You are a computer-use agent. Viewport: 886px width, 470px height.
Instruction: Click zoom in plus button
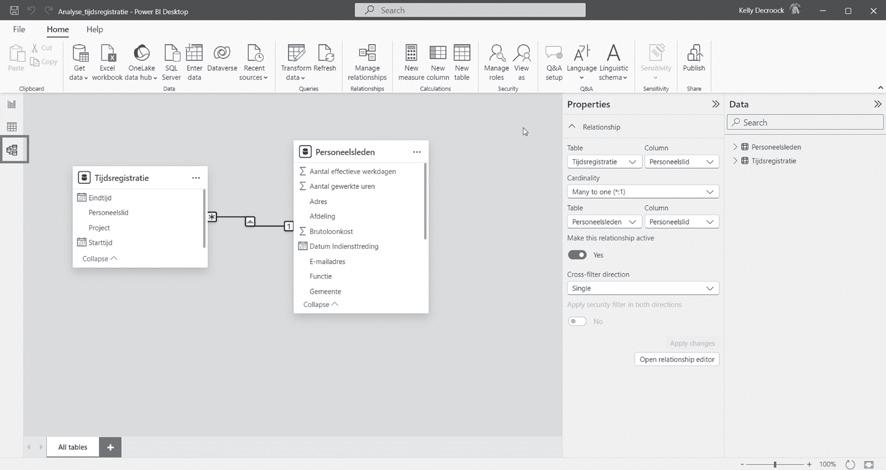click(x=809, y=464)
